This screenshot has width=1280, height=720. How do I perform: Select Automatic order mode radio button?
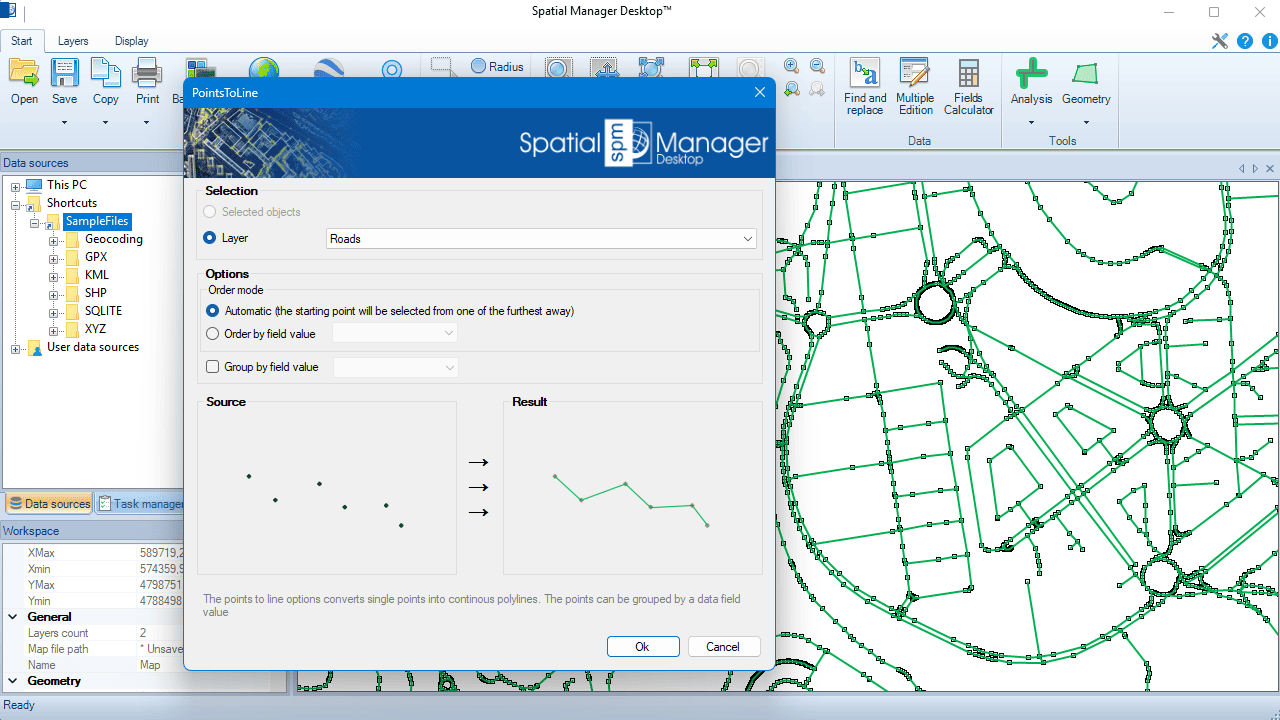pyautogui.click(x=212, y=311)
